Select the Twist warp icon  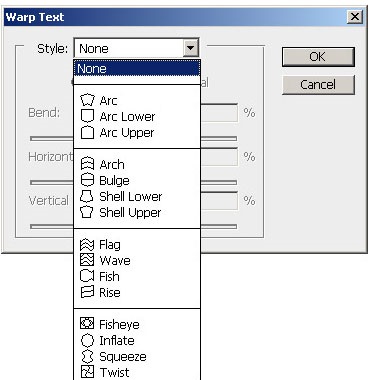(87, 372)
